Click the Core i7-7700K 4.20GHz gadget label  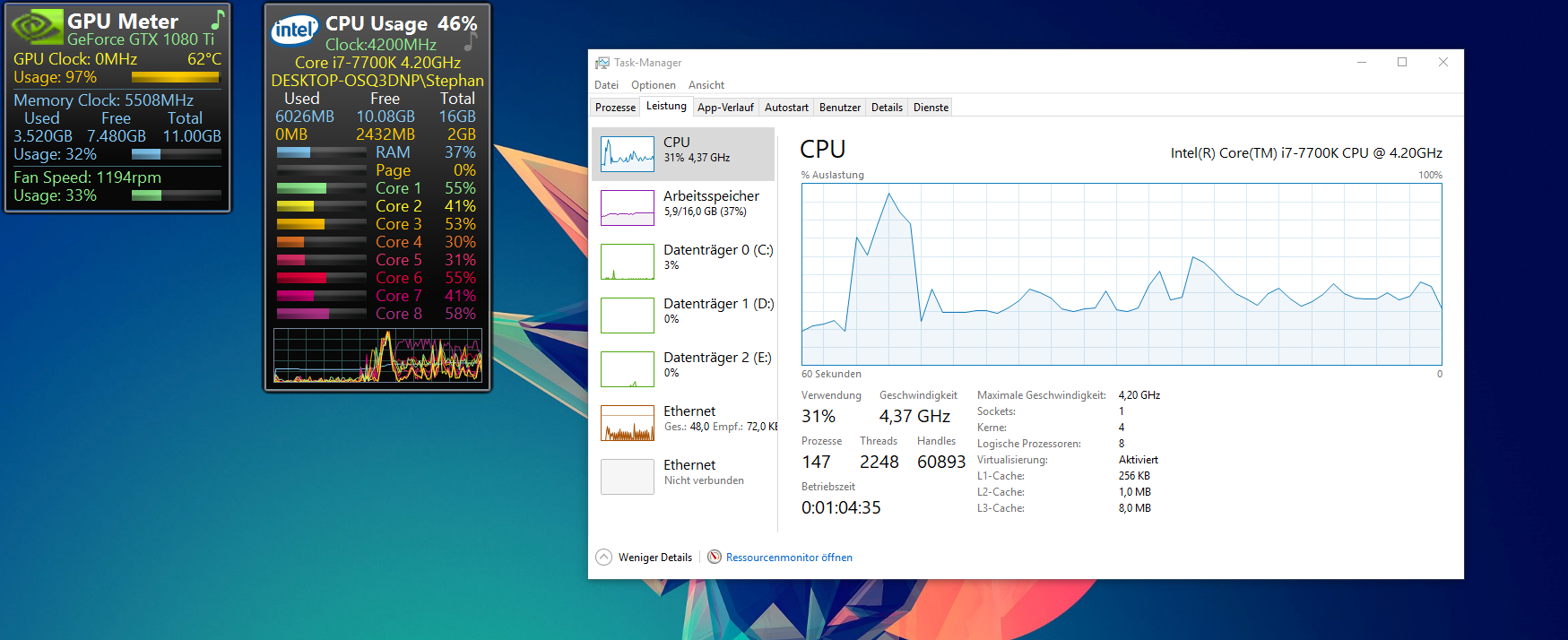click(x=377, y=63)
